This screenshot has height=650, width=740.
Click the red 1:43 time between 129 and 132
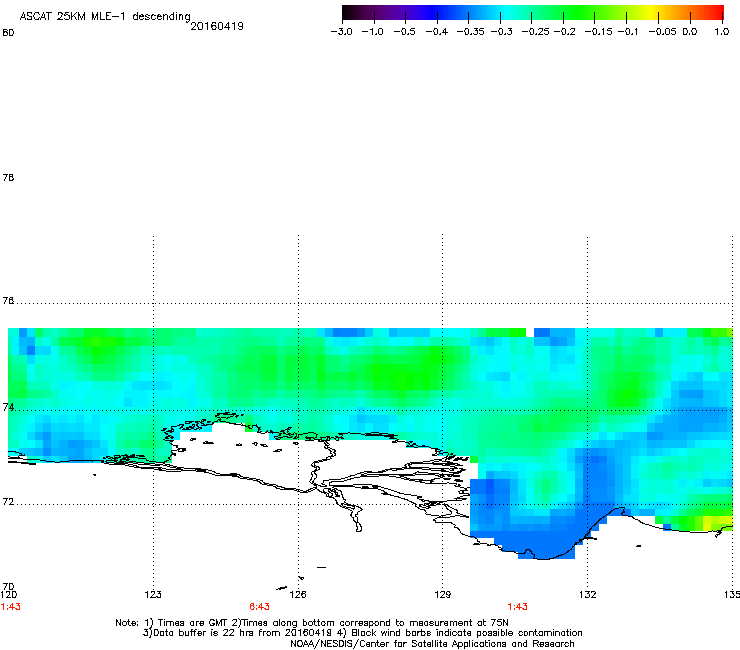click(517, 607)
